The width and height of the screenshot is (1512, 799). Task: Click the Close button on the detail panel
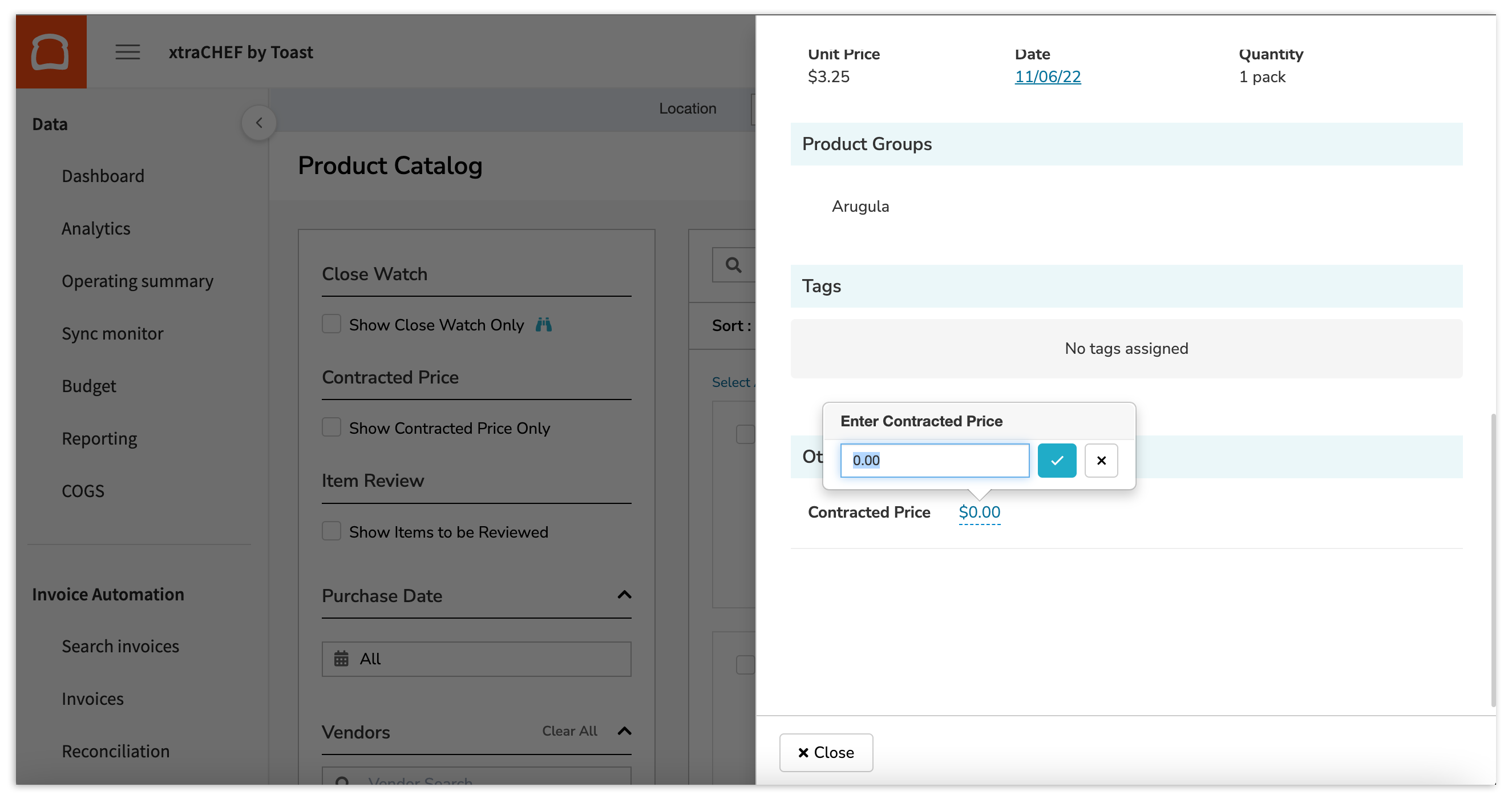coord(826,753)
